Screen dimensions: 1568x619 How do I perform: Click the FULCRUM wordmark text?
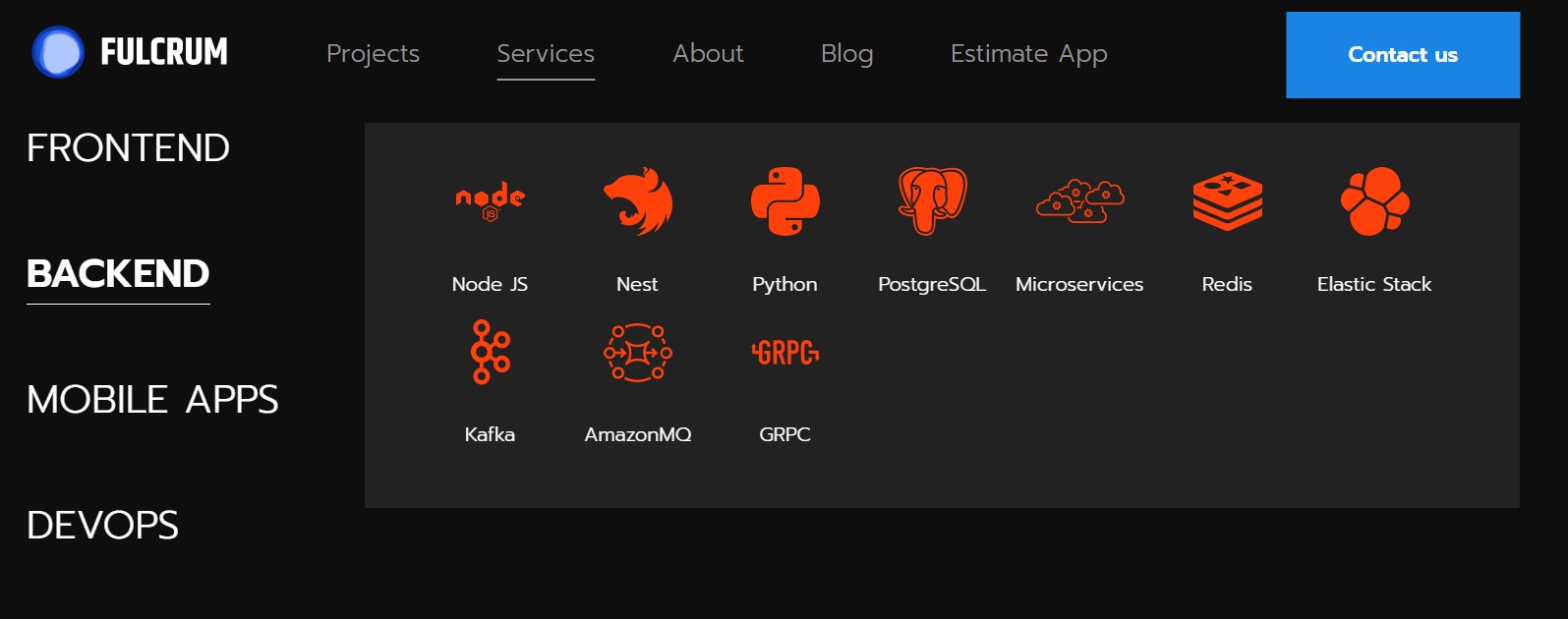(x=164, y=52)
